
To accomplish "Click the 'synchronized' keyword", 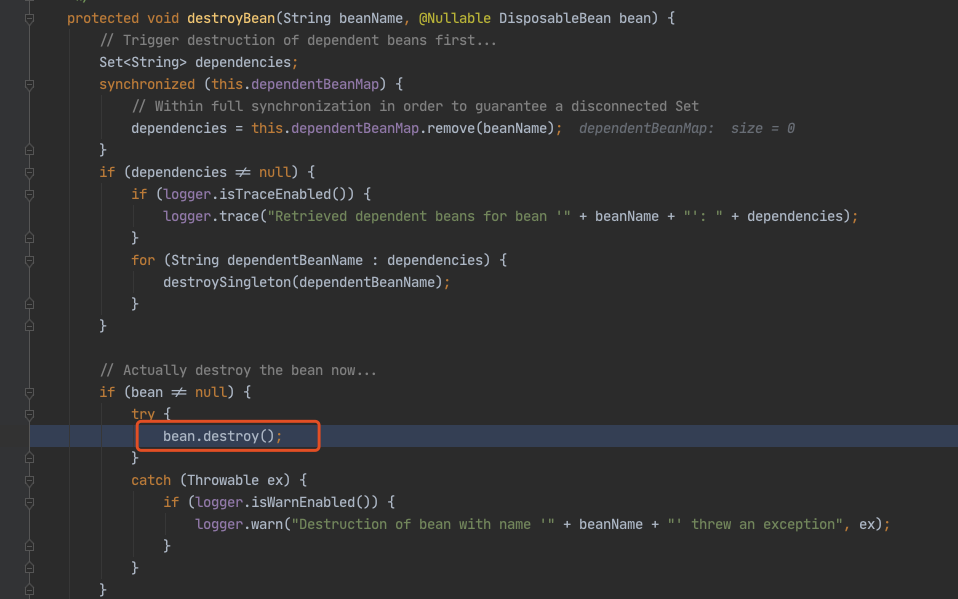I will (147, 84).
